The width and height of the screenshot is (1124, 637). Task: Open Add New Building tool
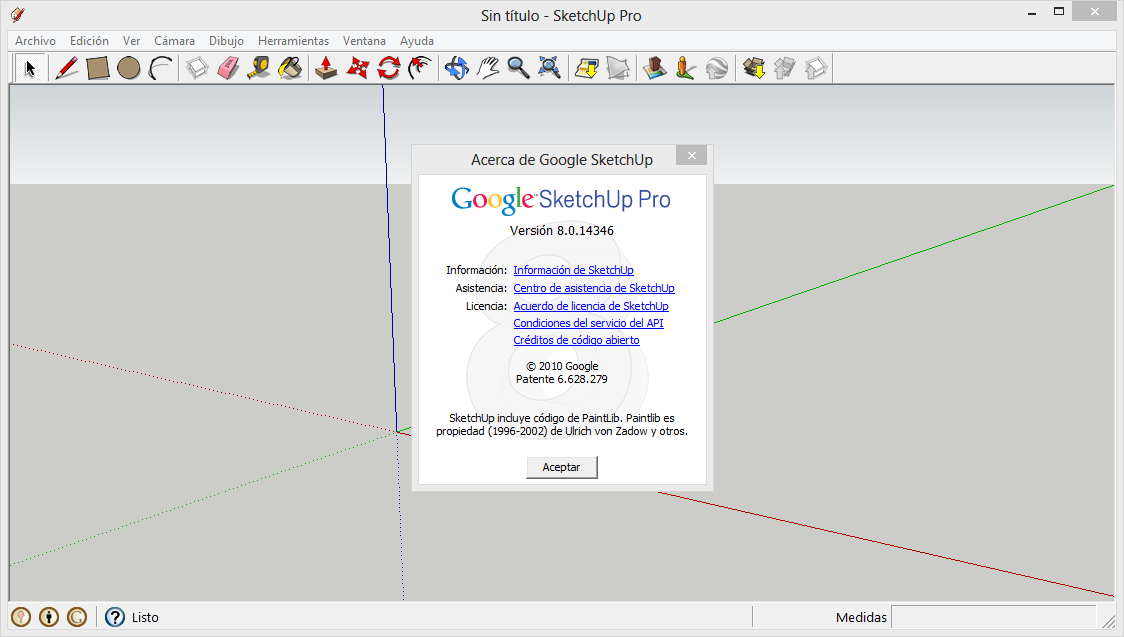click(654, 68)
